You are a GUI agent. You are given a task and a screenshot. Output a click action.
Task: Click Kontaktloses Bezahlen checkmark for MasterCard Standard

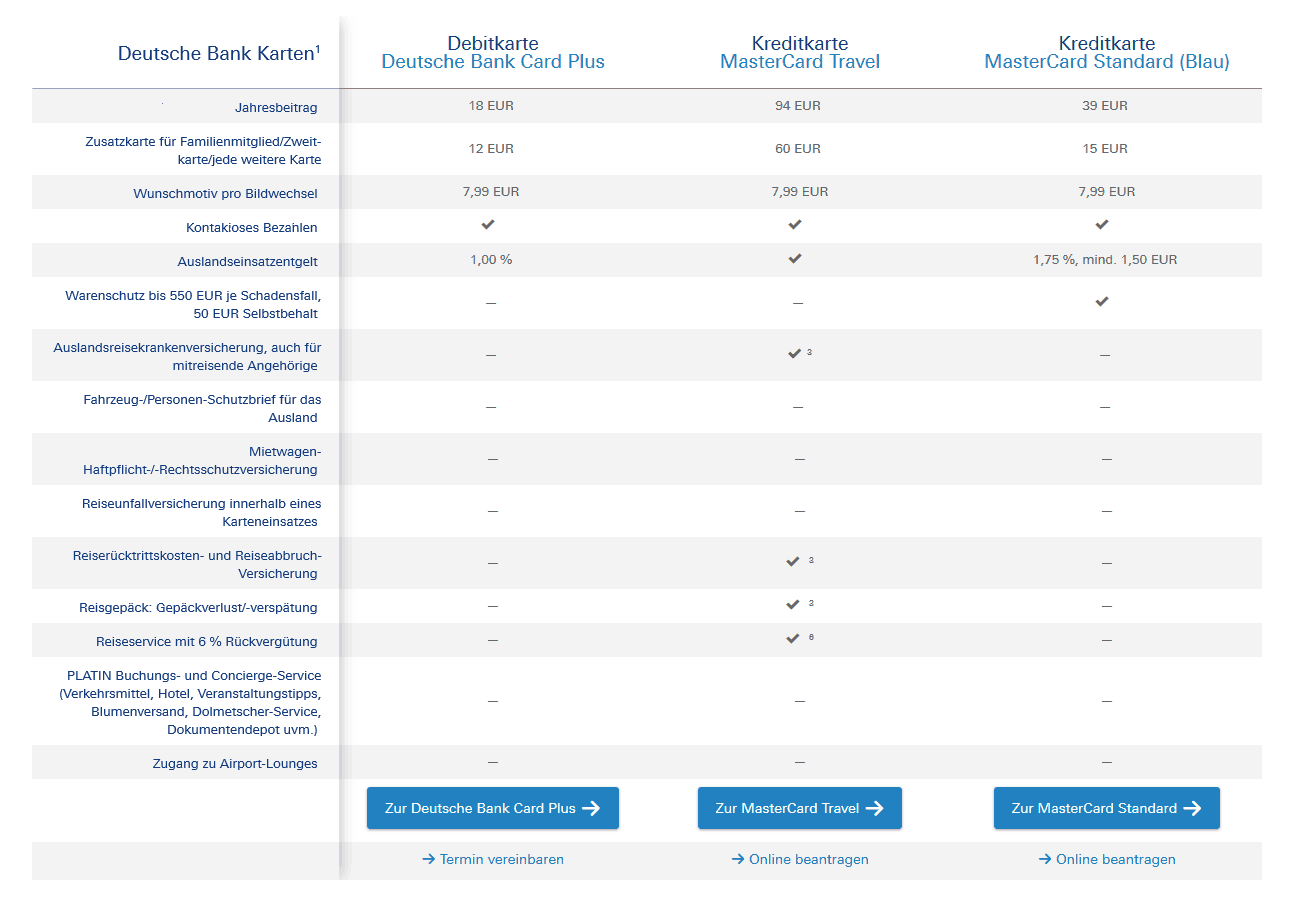[1102, 224]
